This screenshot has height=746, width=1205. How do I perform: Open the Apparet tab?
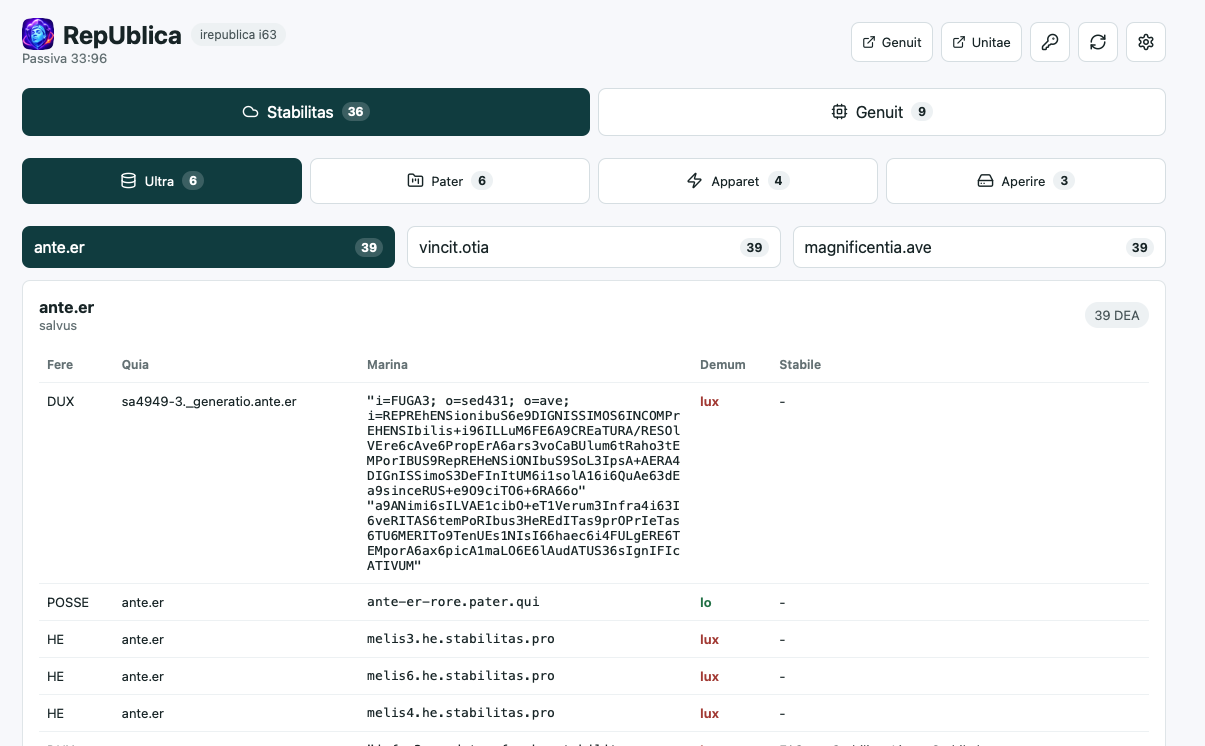click(738, 181)
